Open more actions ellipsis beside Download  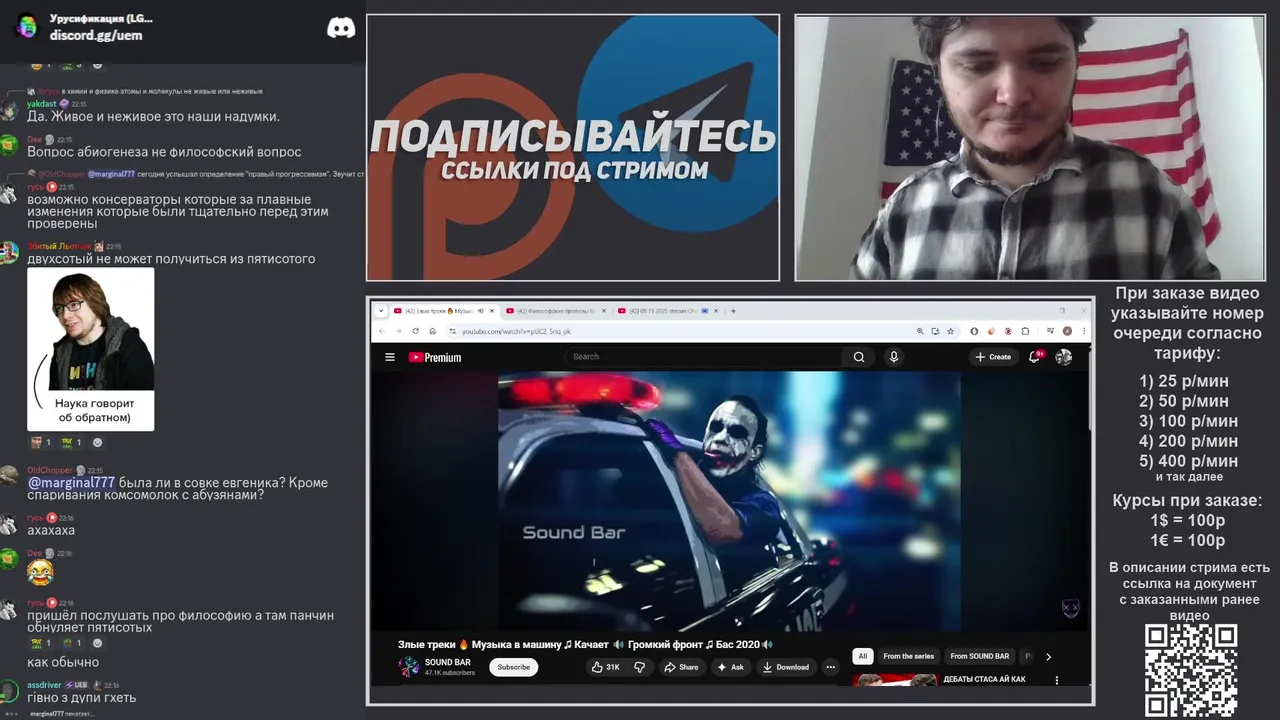click(x=830, y=667)
